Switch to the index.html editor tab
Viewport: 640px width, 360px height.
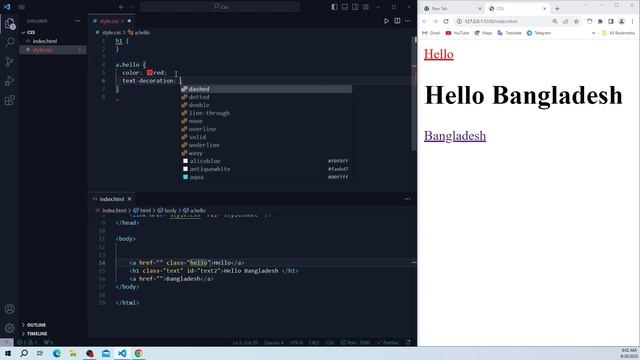112,199
